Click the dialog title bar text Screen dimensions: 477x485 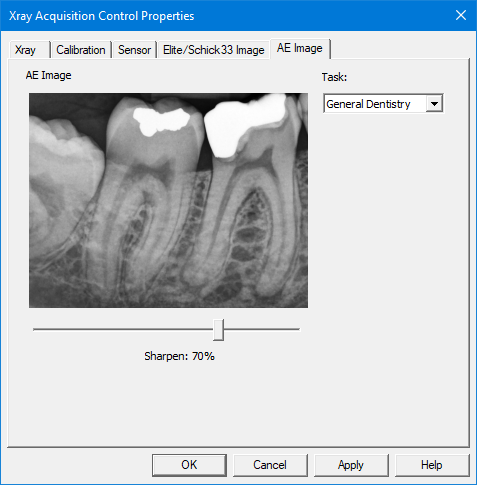101,16
